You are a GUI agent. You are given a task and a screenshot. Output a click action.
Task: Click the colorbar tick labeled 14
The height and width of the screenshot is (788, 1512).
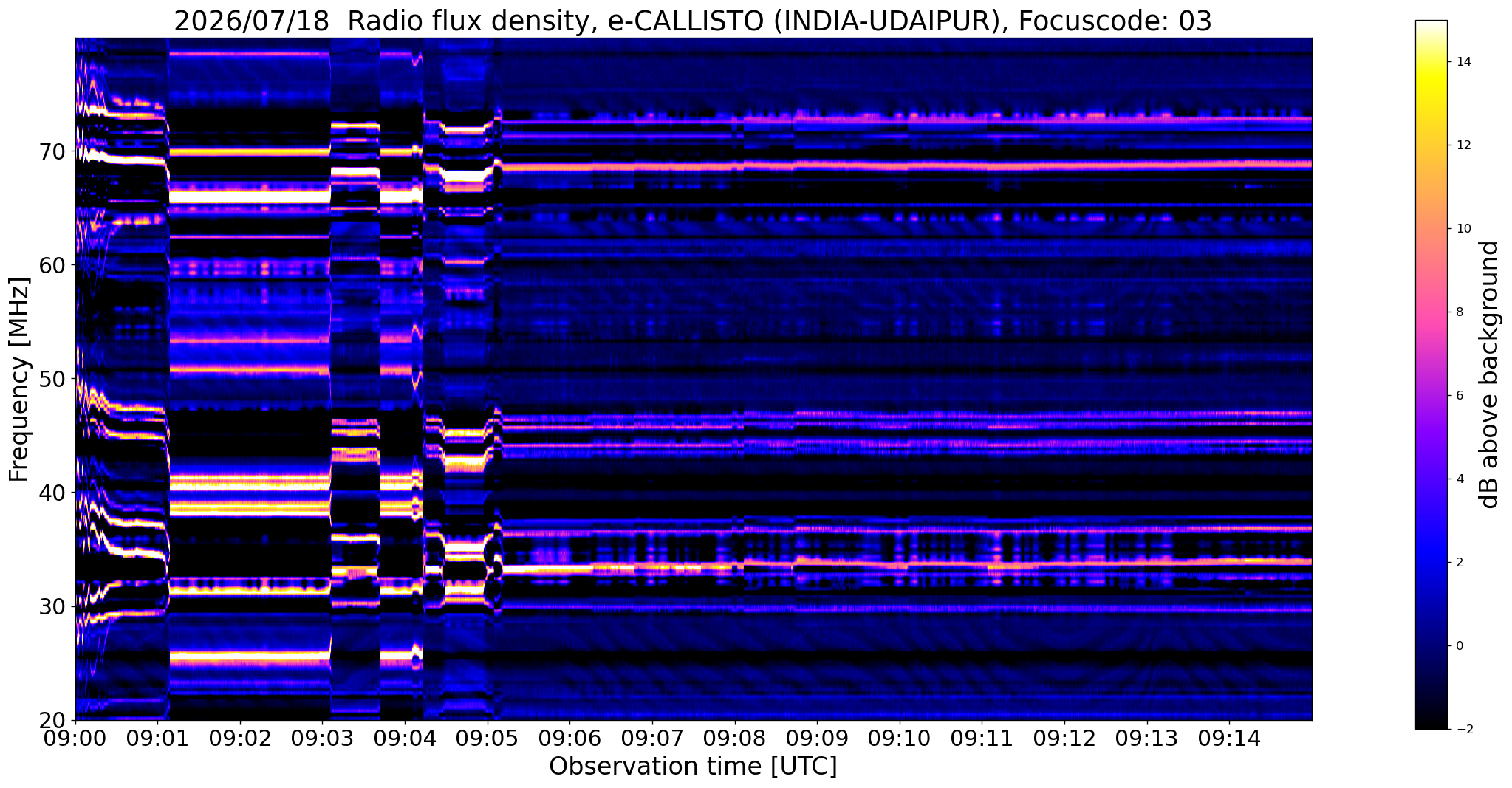point(1463,62)
